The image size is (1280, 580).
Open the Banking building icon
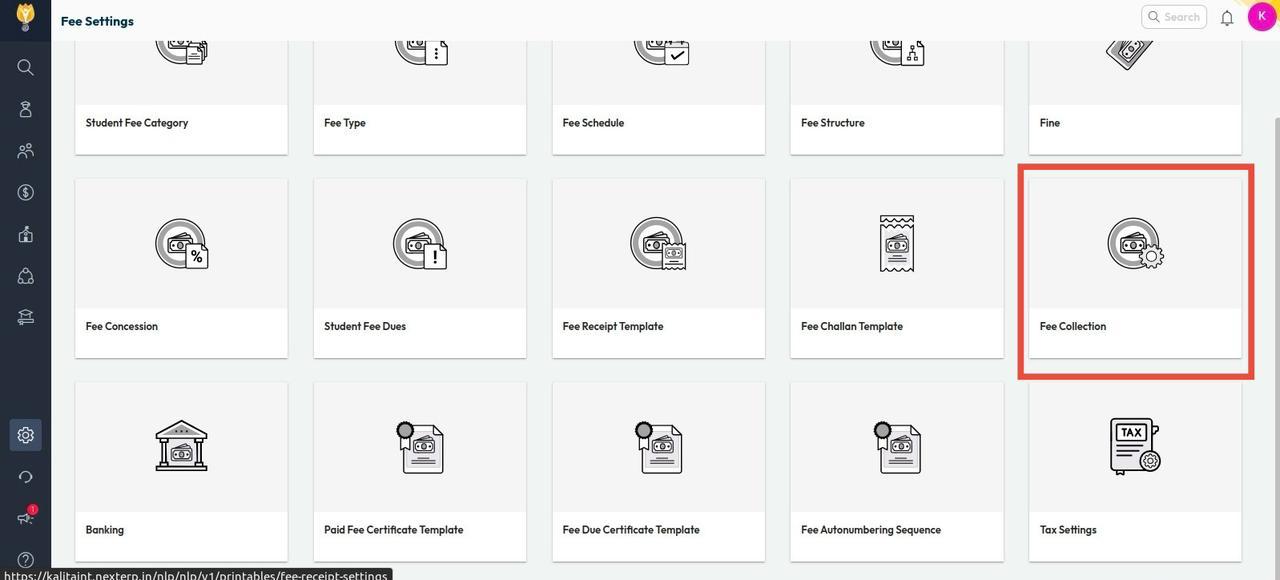coord(181,446)
